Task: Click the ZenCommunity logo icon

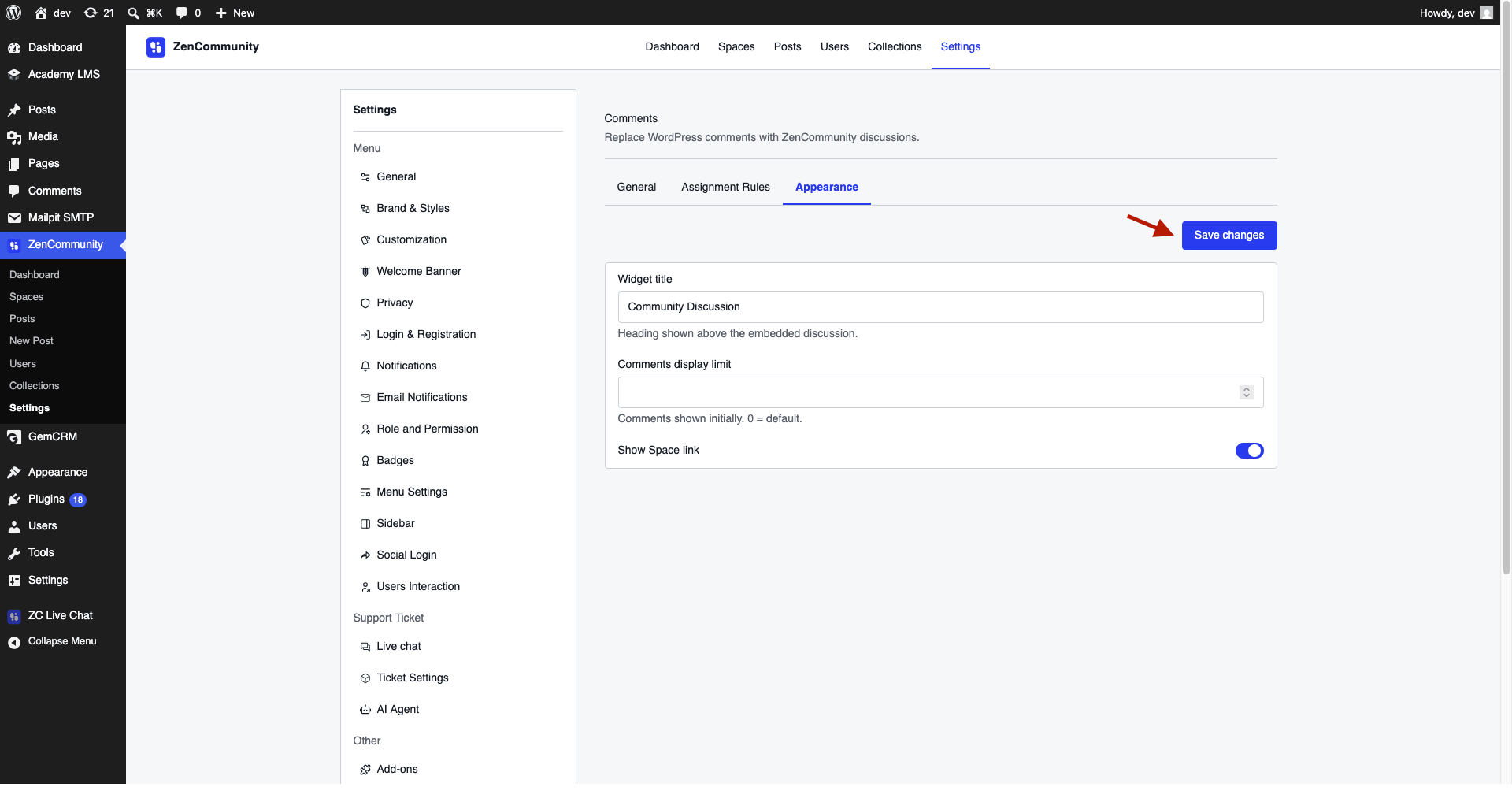Action: point(156,47)
